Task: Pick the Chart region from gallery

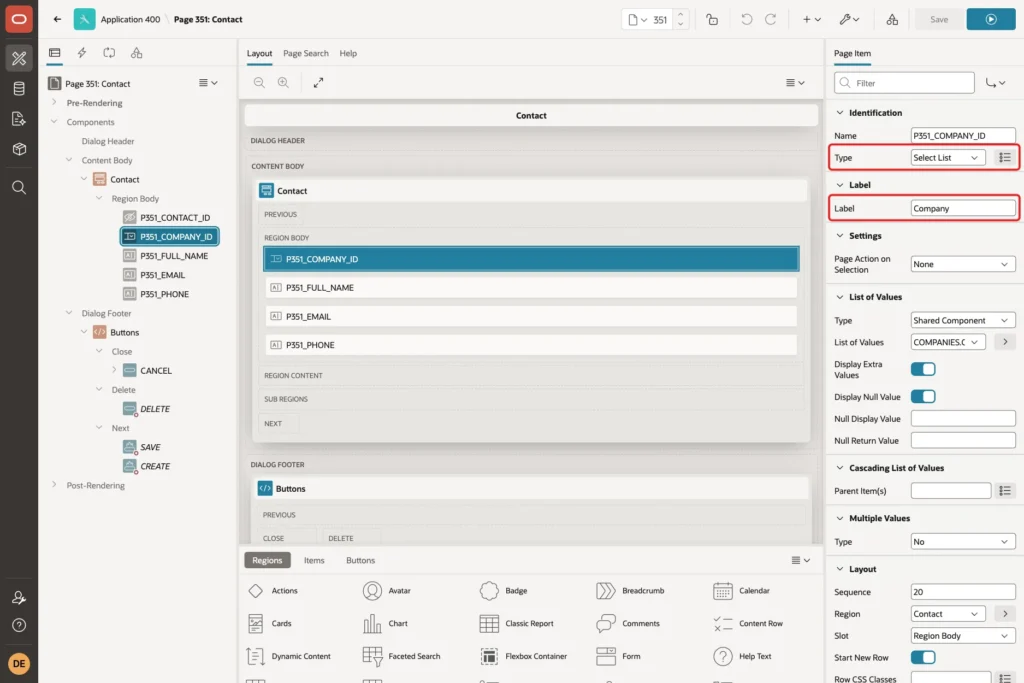Action: tap(385, 624)
